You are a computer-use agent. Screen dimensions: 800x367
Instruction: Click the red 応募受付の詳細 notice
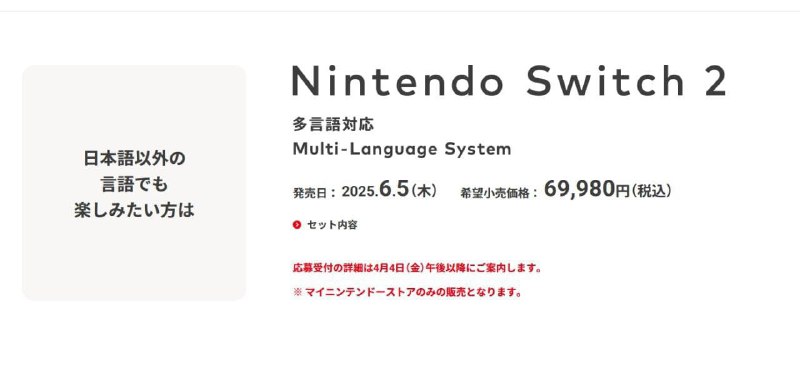417,268
